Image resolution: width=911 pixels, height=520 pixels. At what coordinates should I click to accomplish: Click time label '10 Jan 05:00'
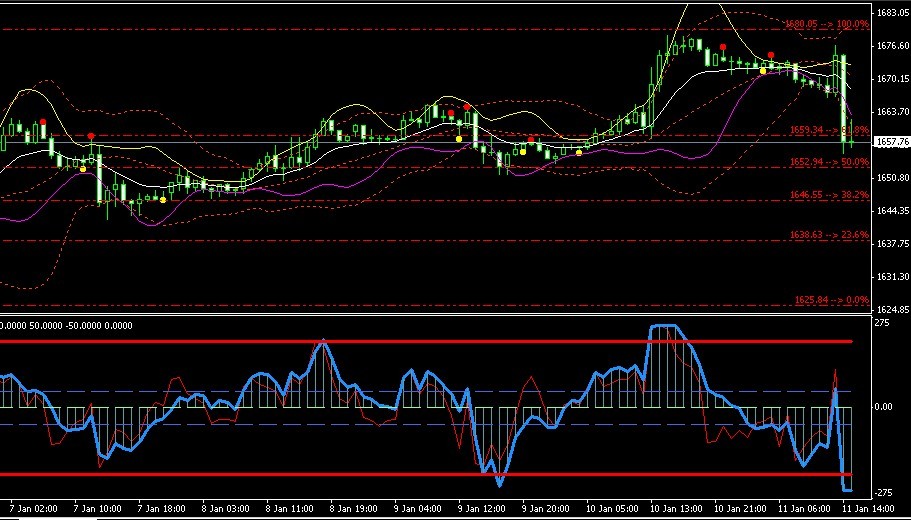[x=612, y=509]
